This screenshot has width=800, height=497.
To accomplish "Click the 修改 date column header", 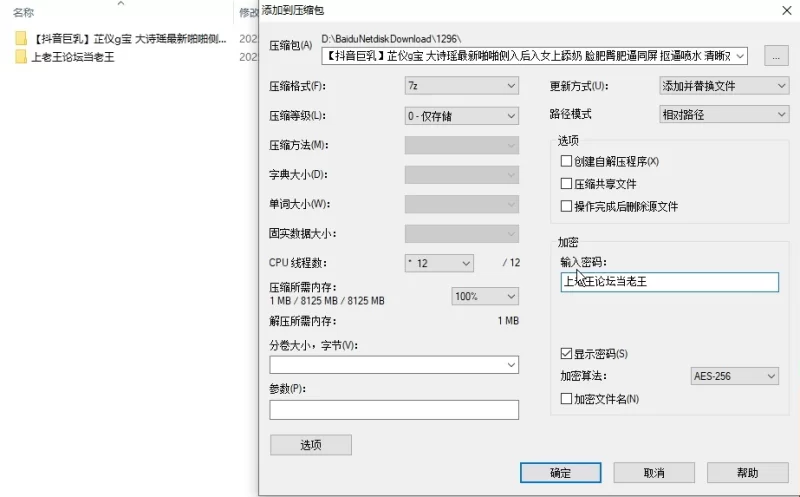I will (249, 12).
